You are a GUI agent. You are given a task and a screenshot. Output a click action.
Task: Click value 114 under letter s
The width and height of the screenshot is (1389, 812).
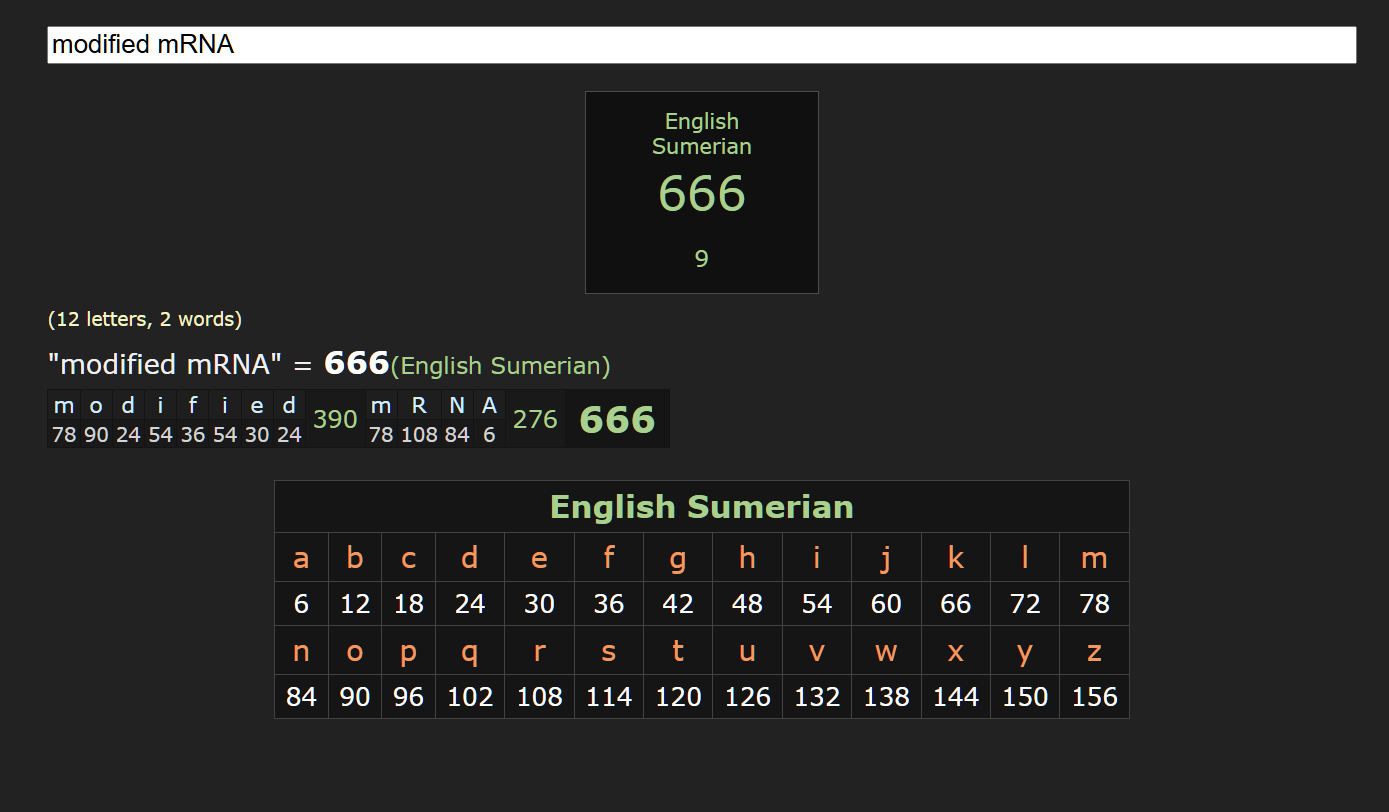tap(609, 697)
